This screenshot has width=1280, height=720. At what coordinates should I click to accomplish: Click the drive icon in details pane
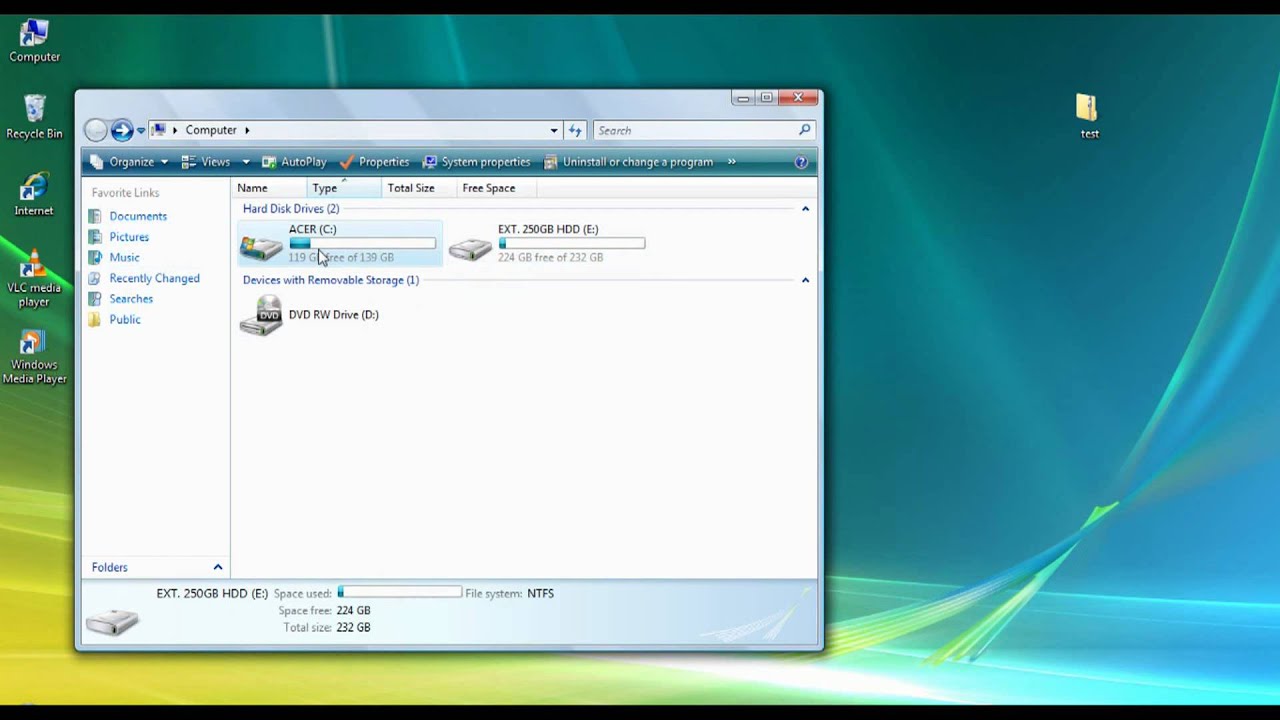[x=112, y=621]
